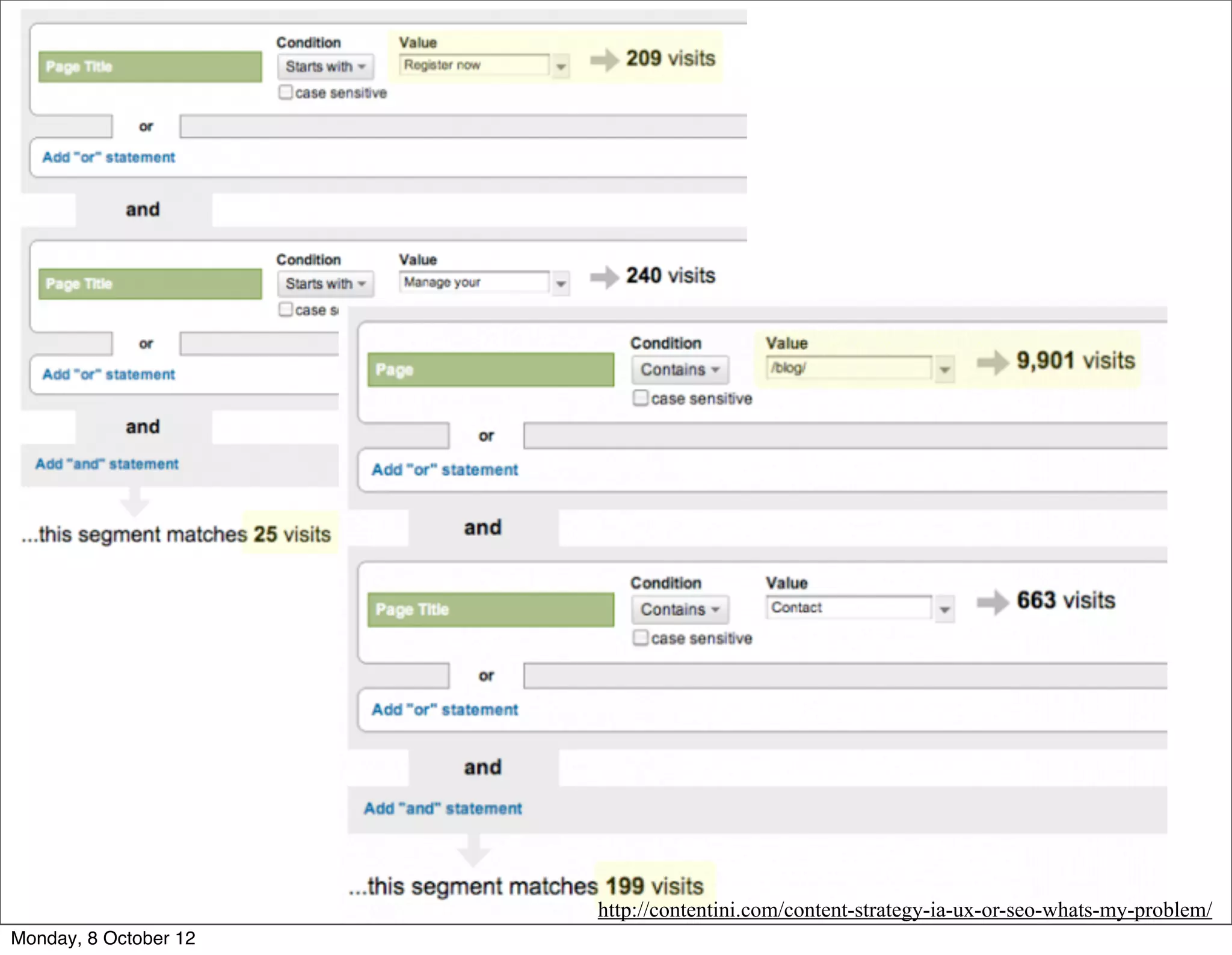
Task: Click 'Add "or" statement' below the Contact row
Action: pyautogui.click(x=445, y=709)
